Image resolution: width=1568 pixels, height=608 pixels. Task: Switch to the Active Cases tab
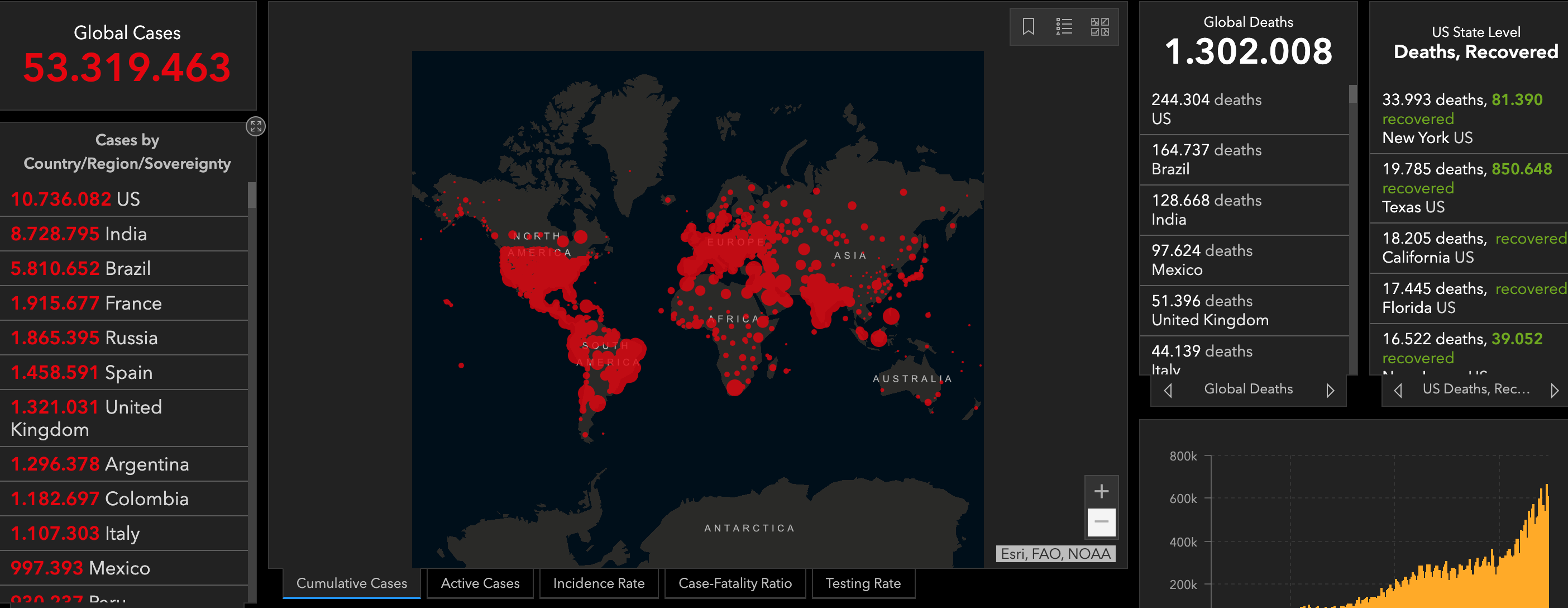point(480,583)
